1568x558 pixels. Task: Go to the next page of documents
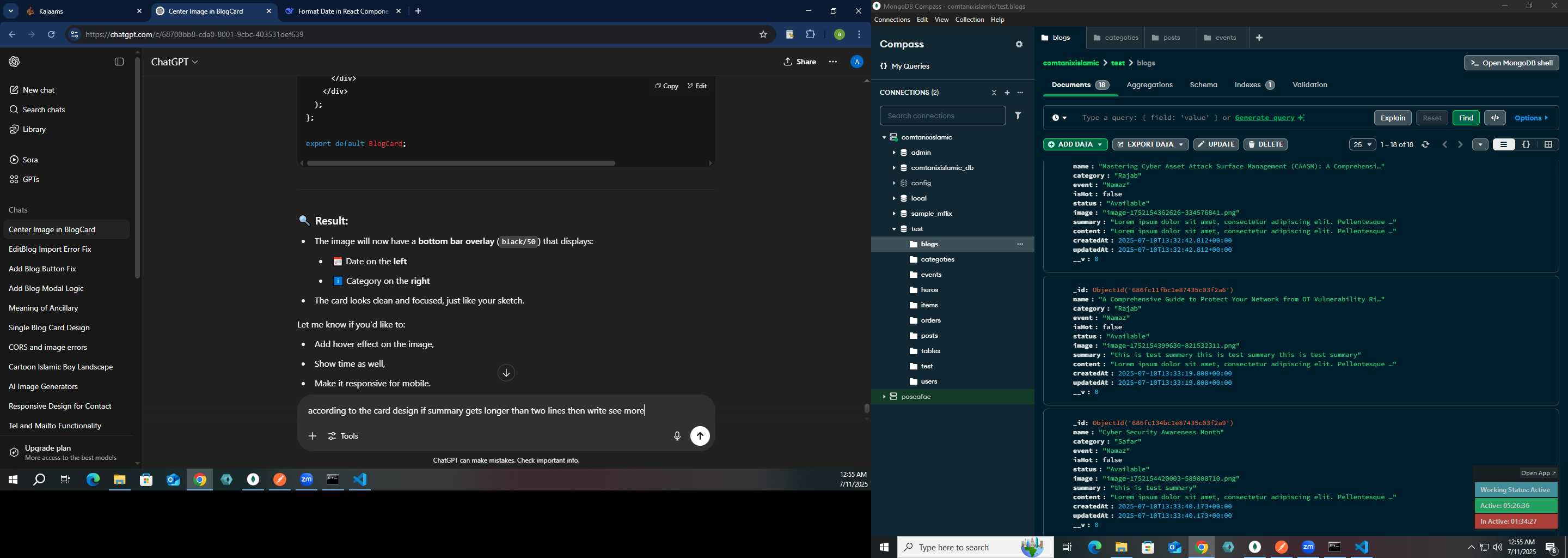click(x=1460, y=145)
